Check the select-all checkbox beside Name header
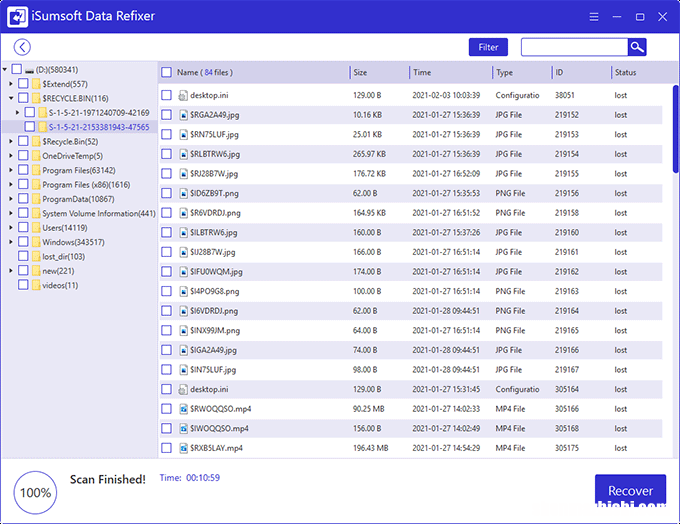This screenshot has width=680, height=524. [167, 72]
